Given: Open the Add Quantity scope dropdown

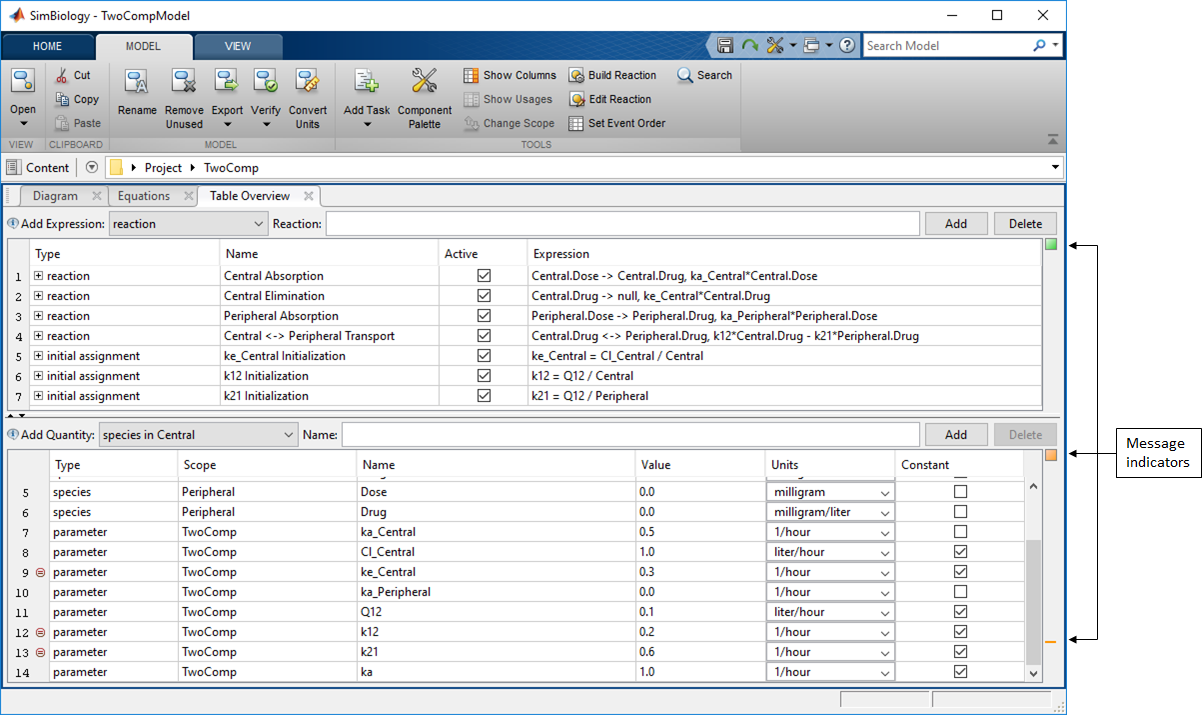Looking at the screenshot, I should click(x=199, y=435).
